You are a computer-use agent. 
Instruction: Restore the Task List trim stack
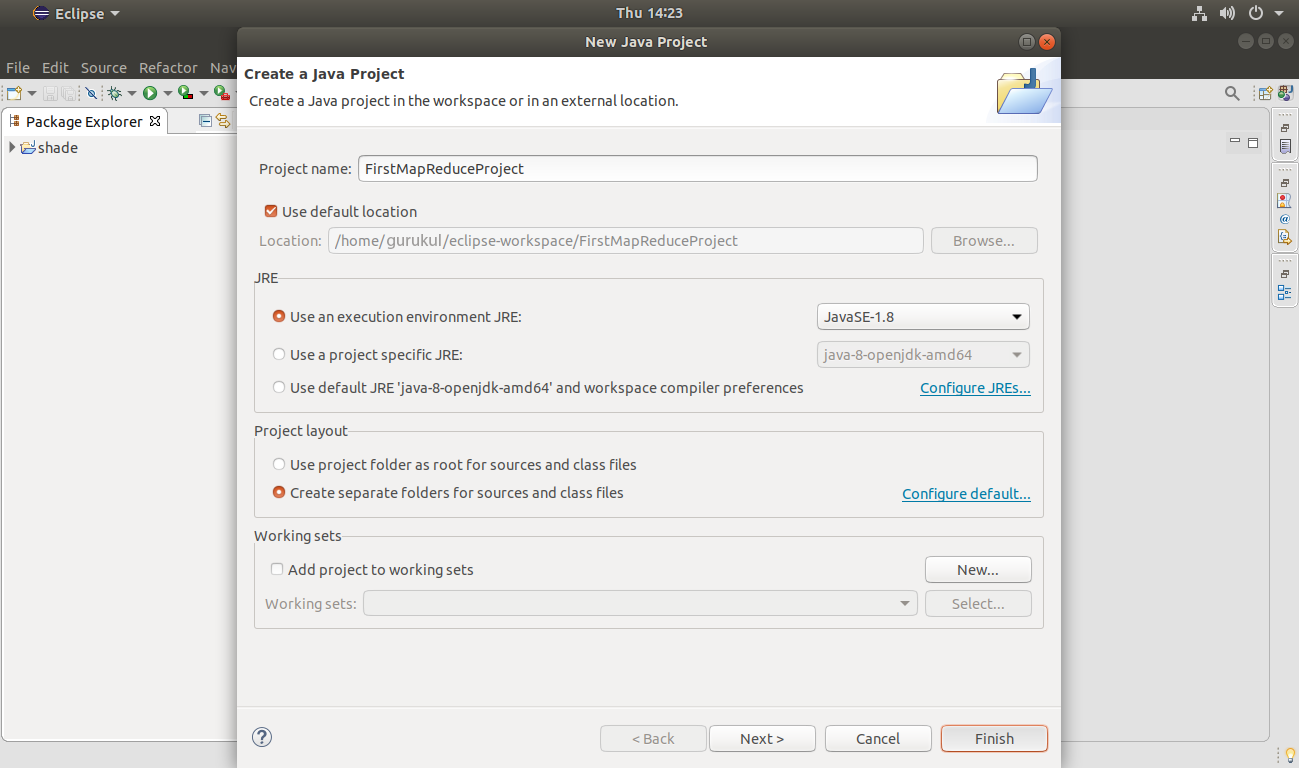pyautogui.click(x=1285, y=128)
